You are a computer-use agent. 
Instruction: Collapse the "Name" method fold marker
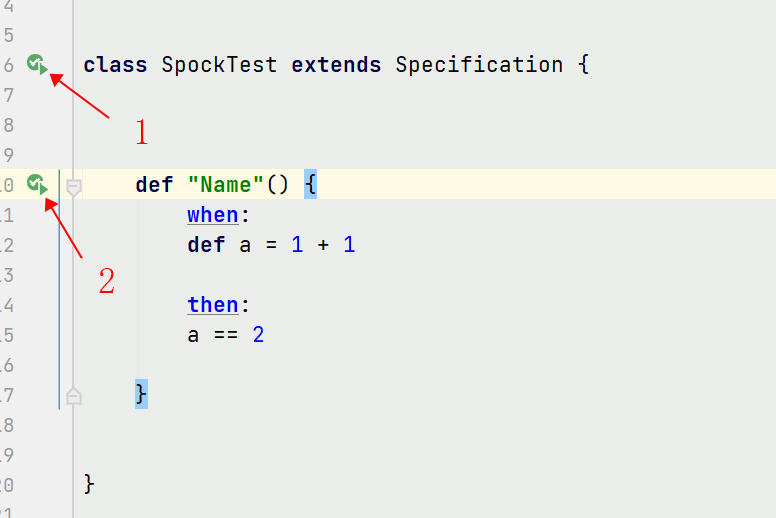(x=74, y=185)
